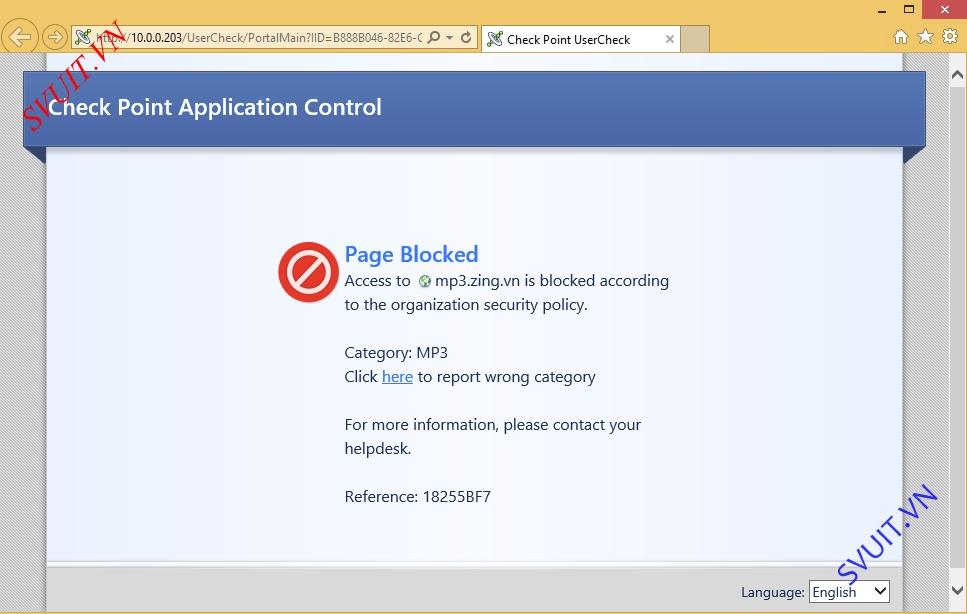Viewport: 967px width, 614px height.
Task: Click the browser Forward arrow button
Action: tap(54, 38)
